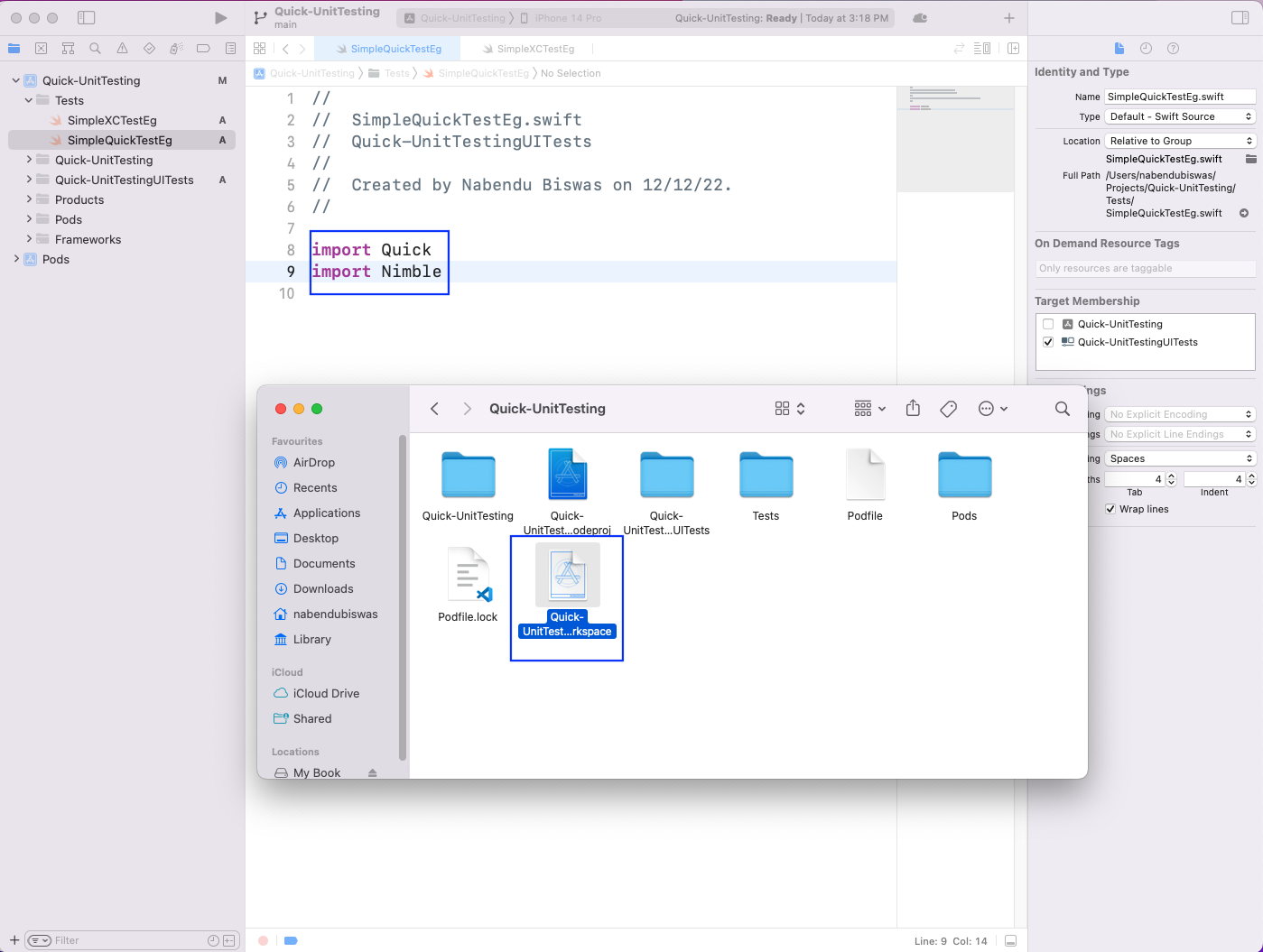Open the Test navigator
The image size is (1263, 952).
tap(149, 49)
